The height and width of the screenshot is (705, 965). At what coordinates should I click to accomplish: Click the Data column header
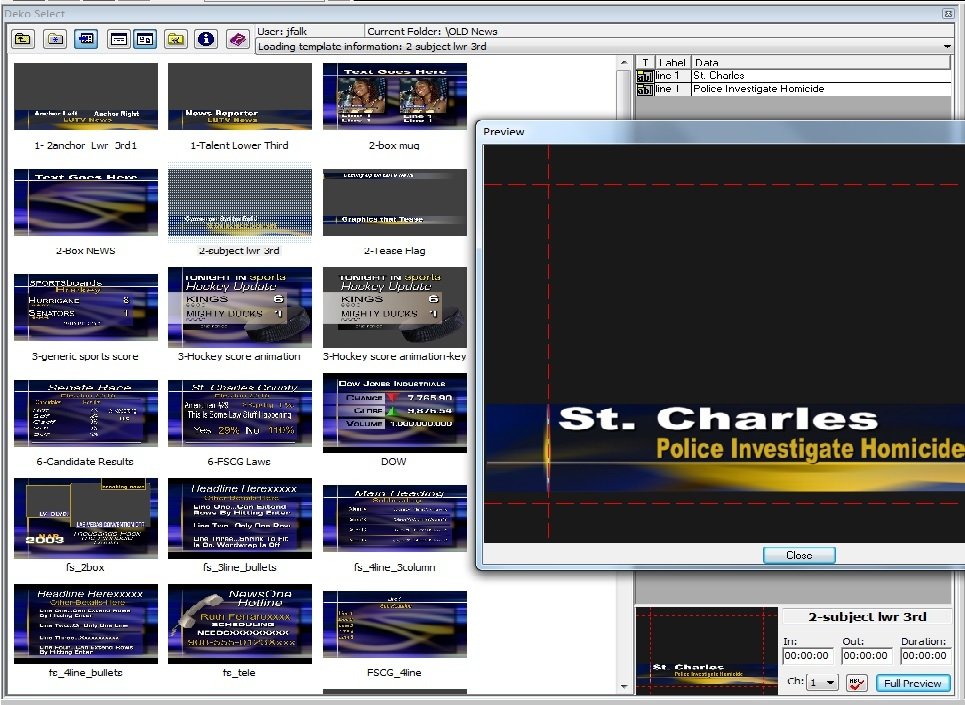822,62
